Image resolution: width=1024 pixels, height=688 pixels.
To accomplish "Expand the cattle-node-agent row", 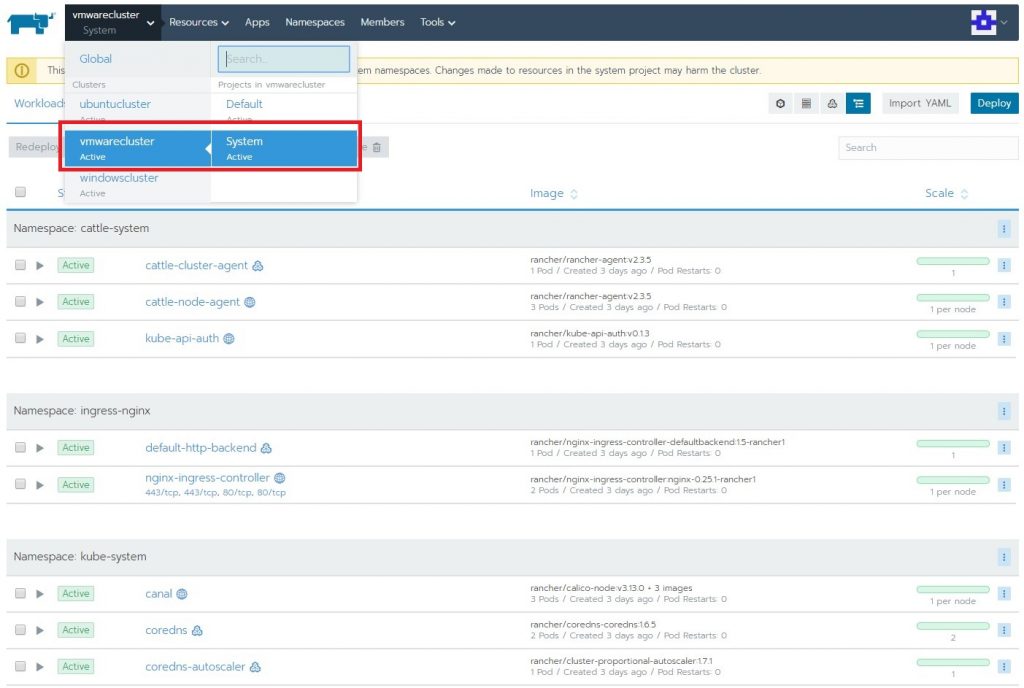I will pos(40,302).
